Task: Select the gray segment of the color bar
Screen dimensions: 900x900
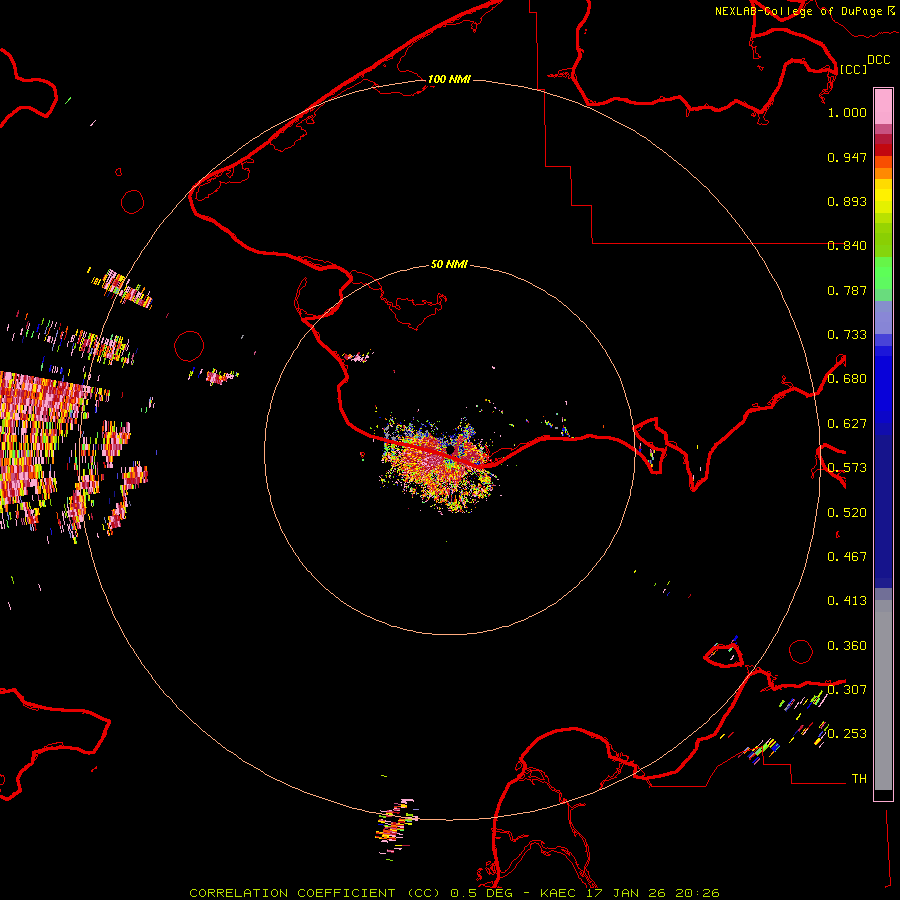Action: [x=883, y=695]
